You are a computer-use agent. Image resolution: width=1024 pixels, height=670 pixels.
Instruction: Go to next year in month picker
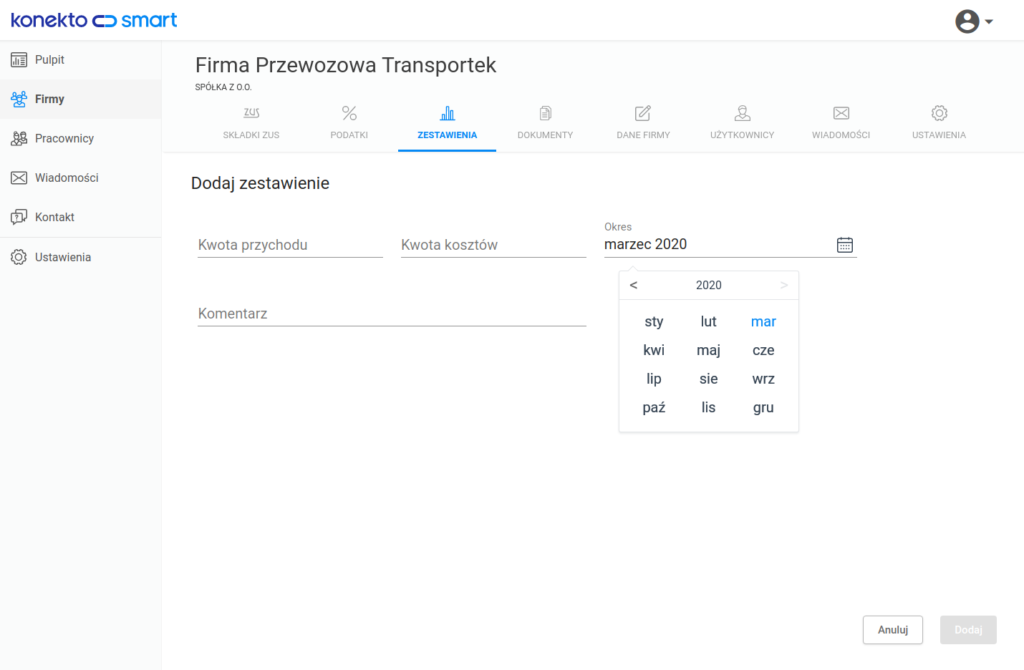[784, 285]
